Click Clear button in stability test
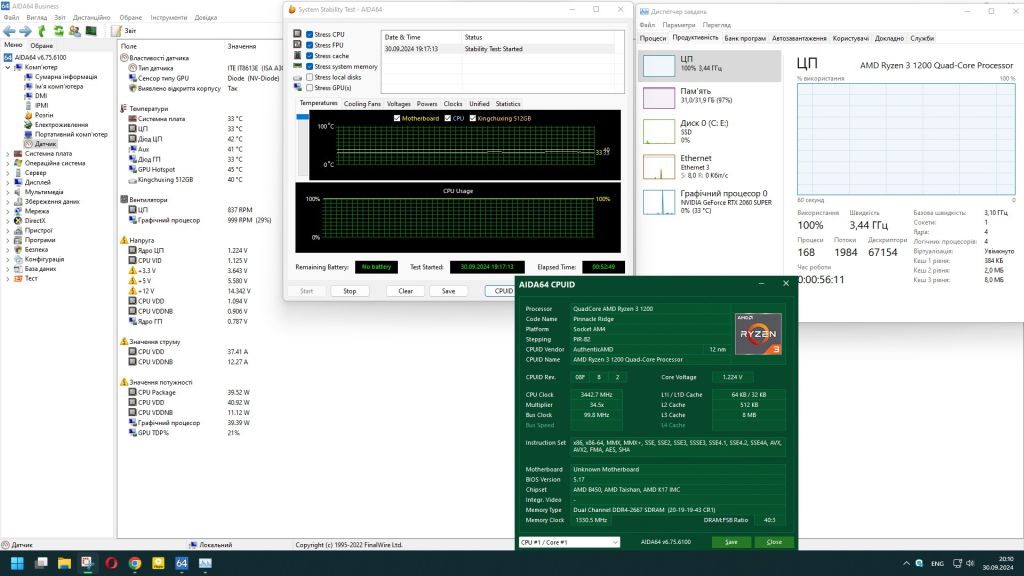 tap(406, 291)
